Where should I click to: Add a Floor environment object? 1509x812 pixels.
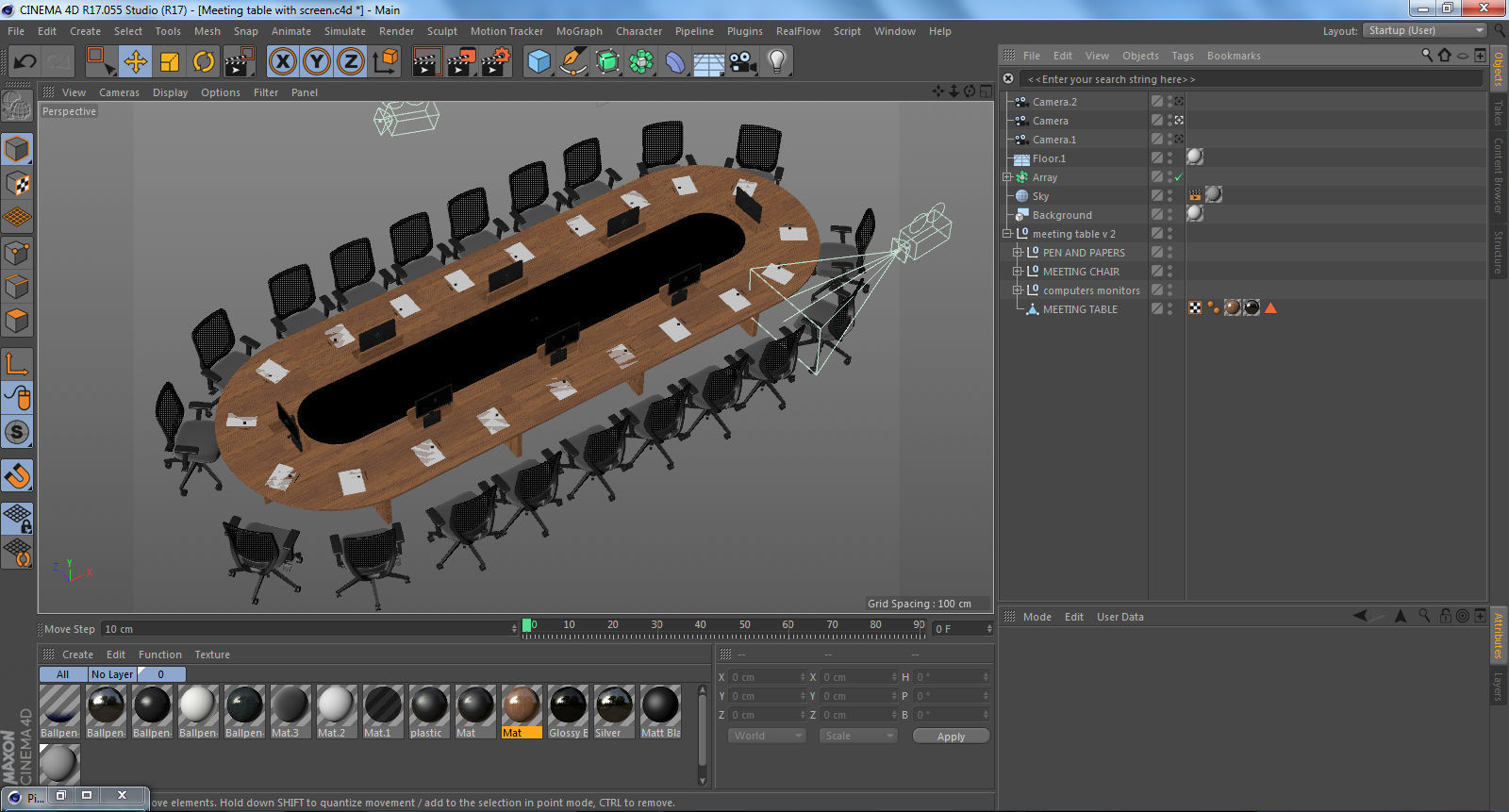tap(709, 62)
